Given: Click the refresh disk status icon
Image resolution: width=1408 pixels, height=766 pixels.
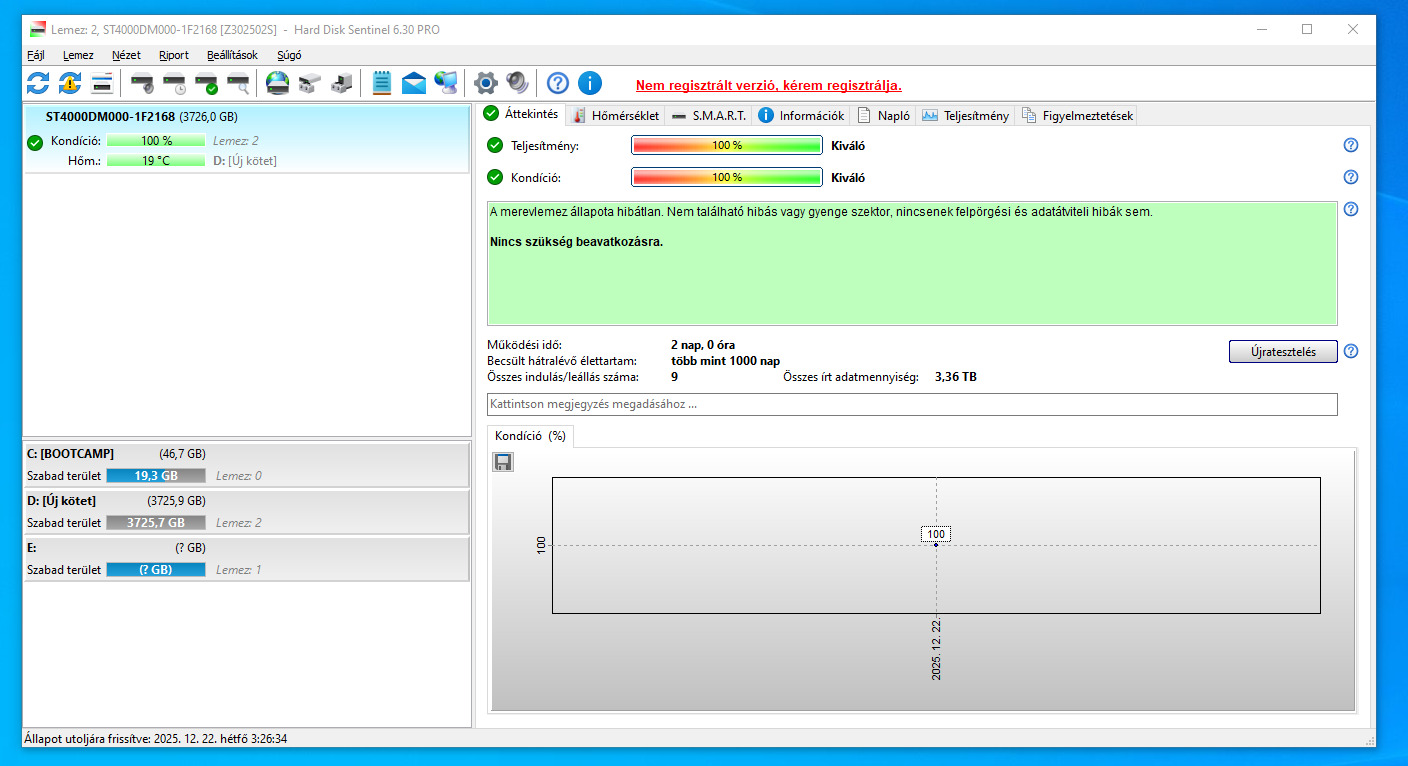Looking at the screenshot, I should pyautogui.click(x=37, y=83).
